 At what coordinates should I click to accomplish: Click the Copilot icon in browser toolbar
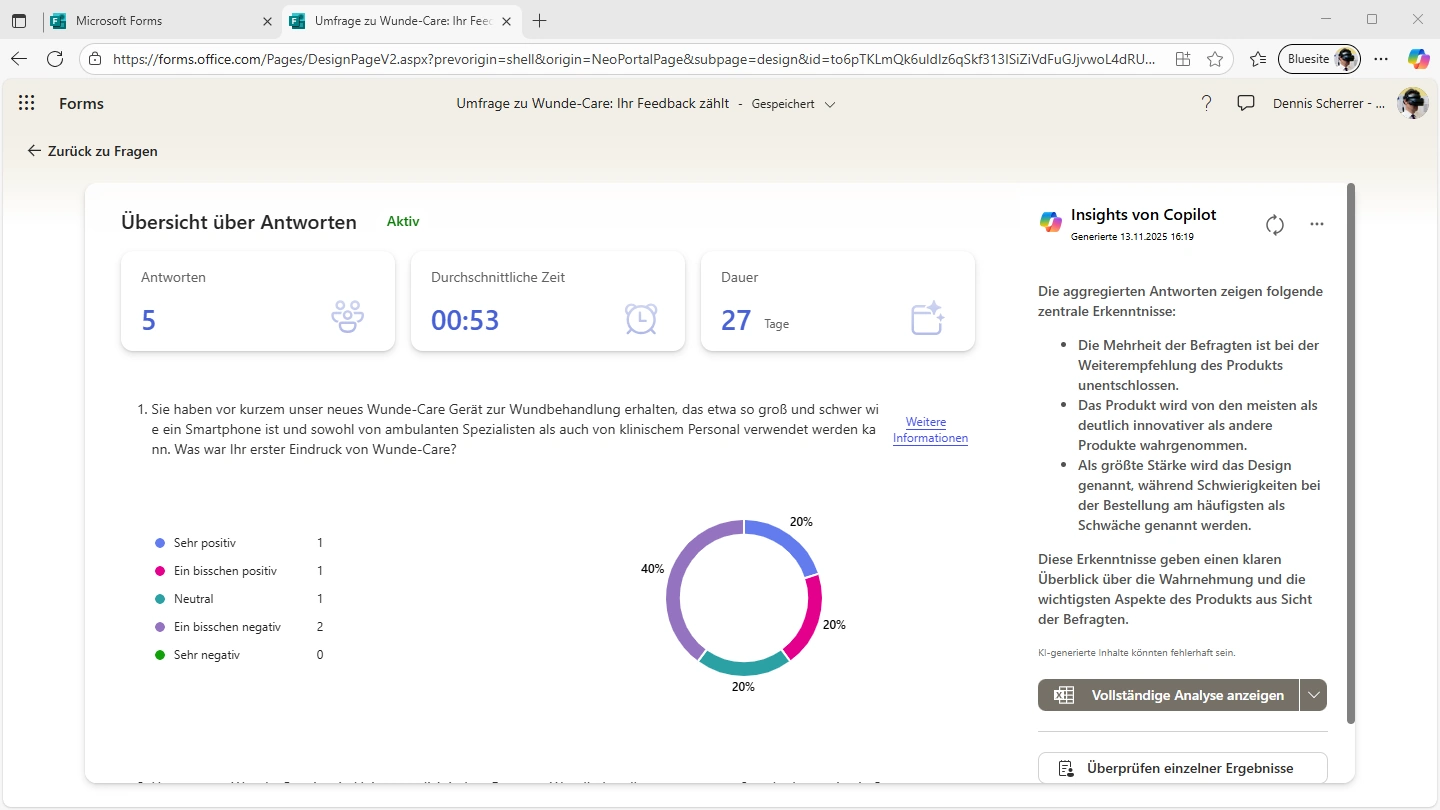[1418, 59]
